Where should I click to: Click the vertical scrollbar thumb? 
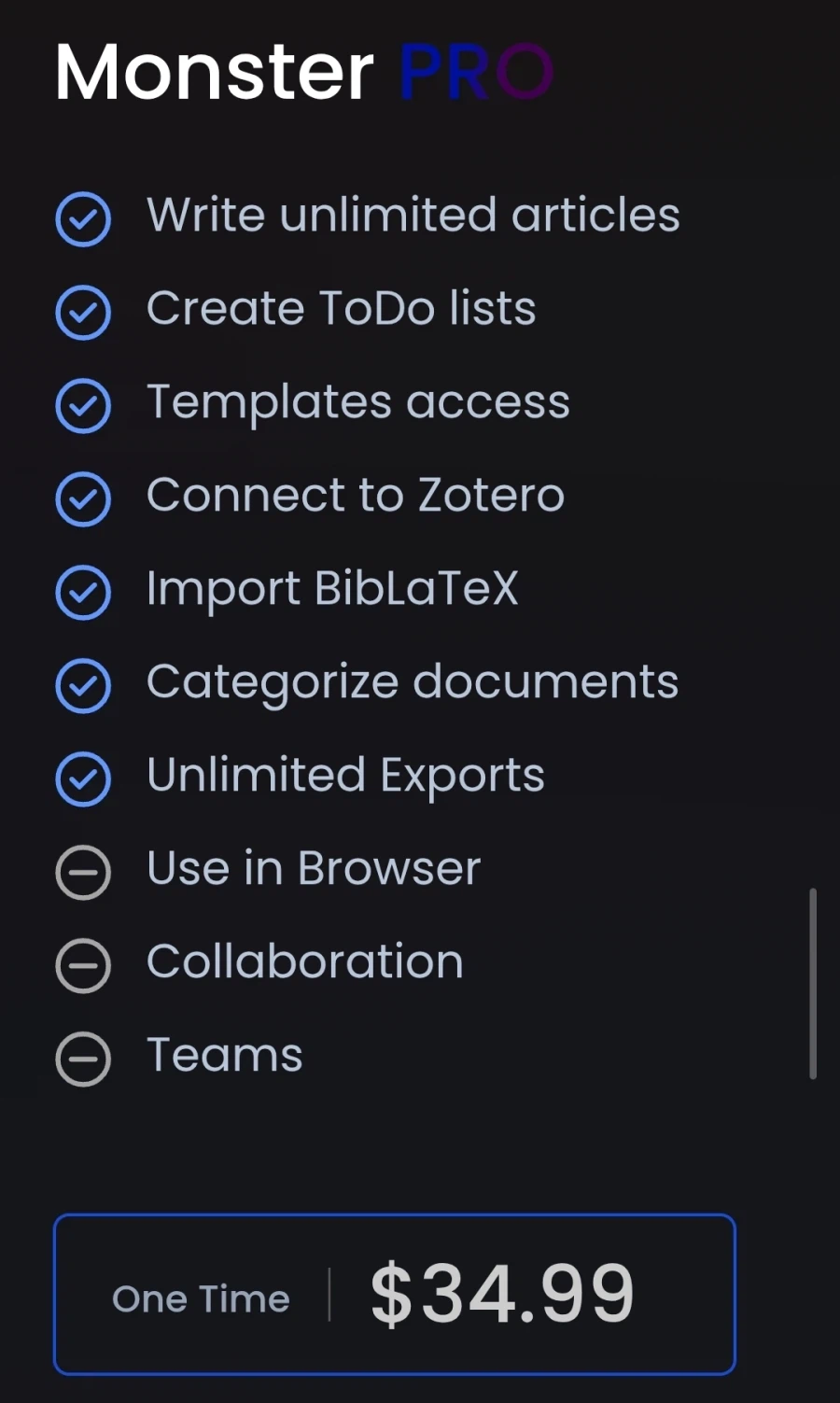click(813, 984)
